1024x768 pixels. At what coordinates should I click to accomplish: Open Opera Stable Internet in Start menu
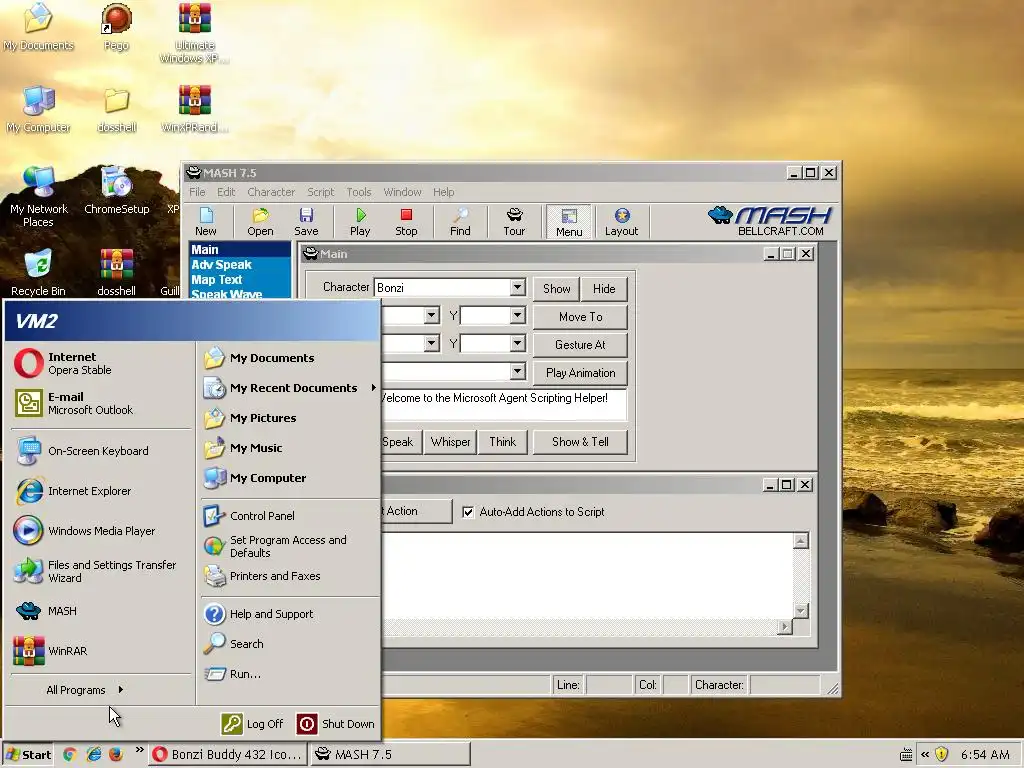point(101,363)
